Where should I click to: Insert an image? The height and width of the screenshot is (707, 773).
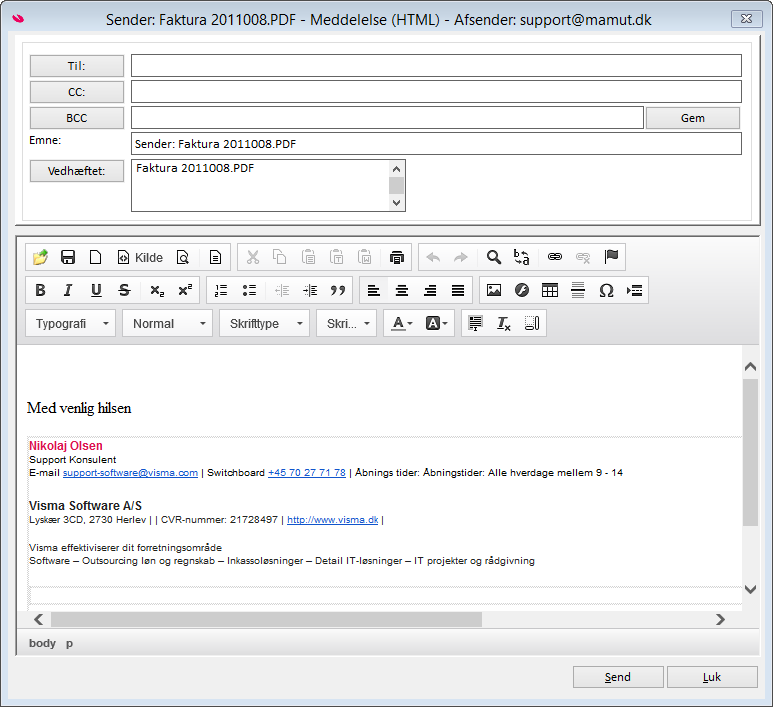494,290
